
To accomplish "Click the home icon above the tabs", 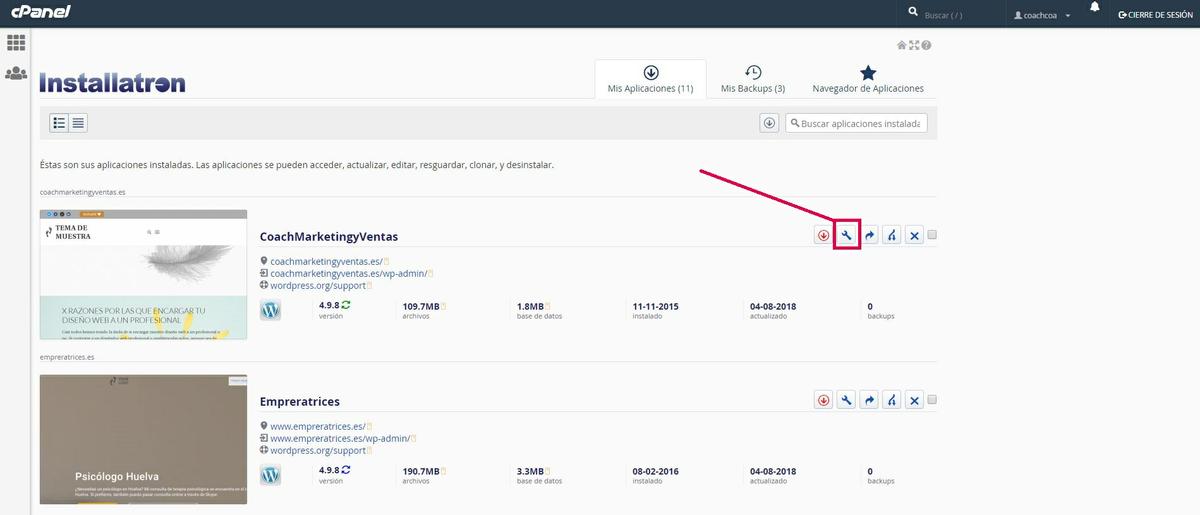I will pos(901,45).
